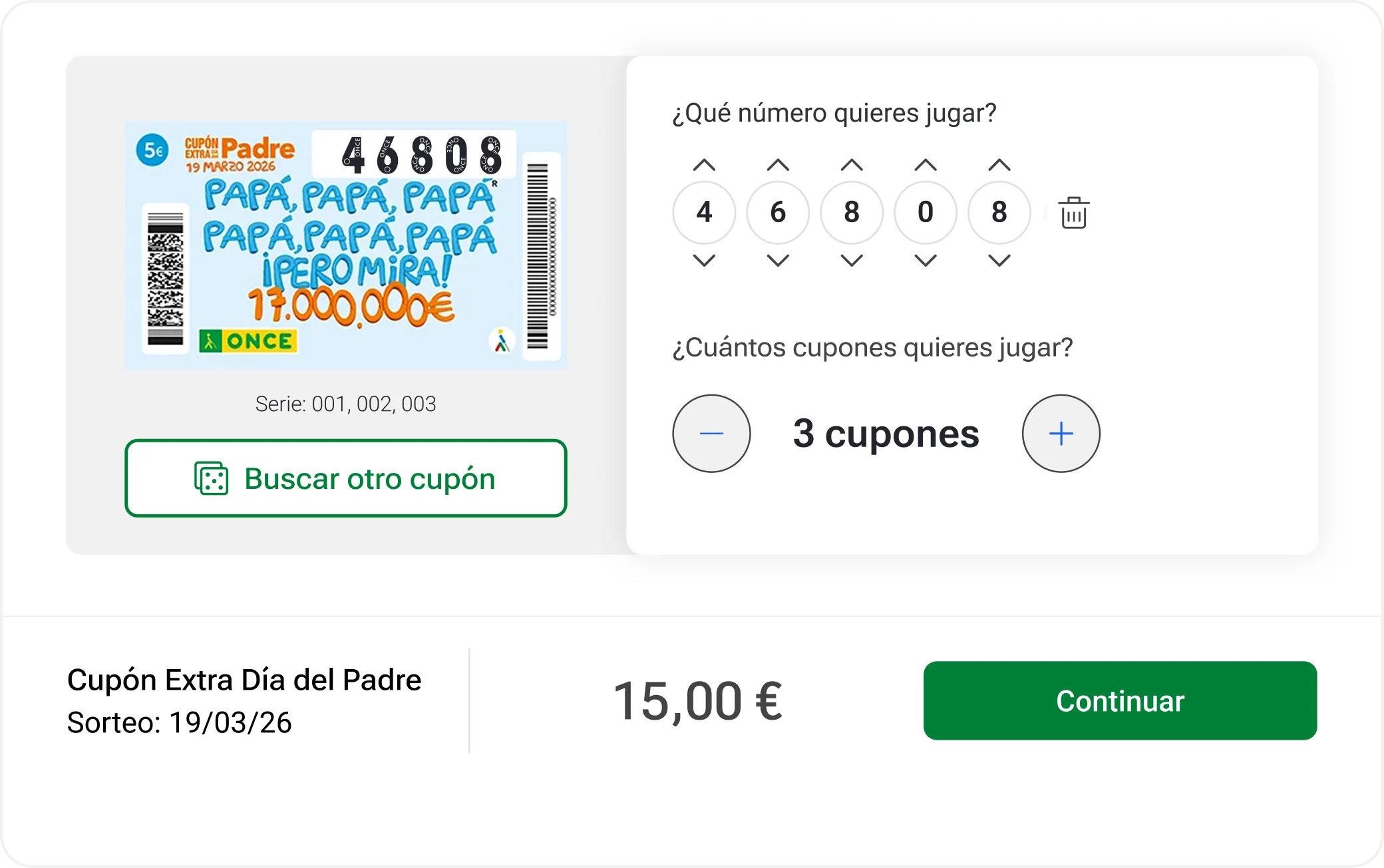This screenshot has height=868, width=1384.
Task: Click the Buscar otro cupón button
Action: 345,478
